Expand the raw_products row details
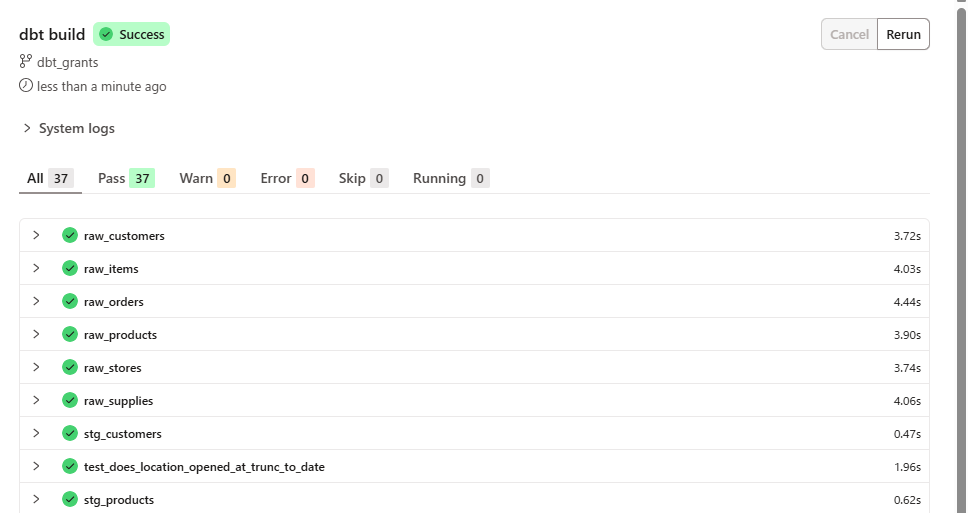This screenshot has height=513, width=968. click(x=36, y=335)
